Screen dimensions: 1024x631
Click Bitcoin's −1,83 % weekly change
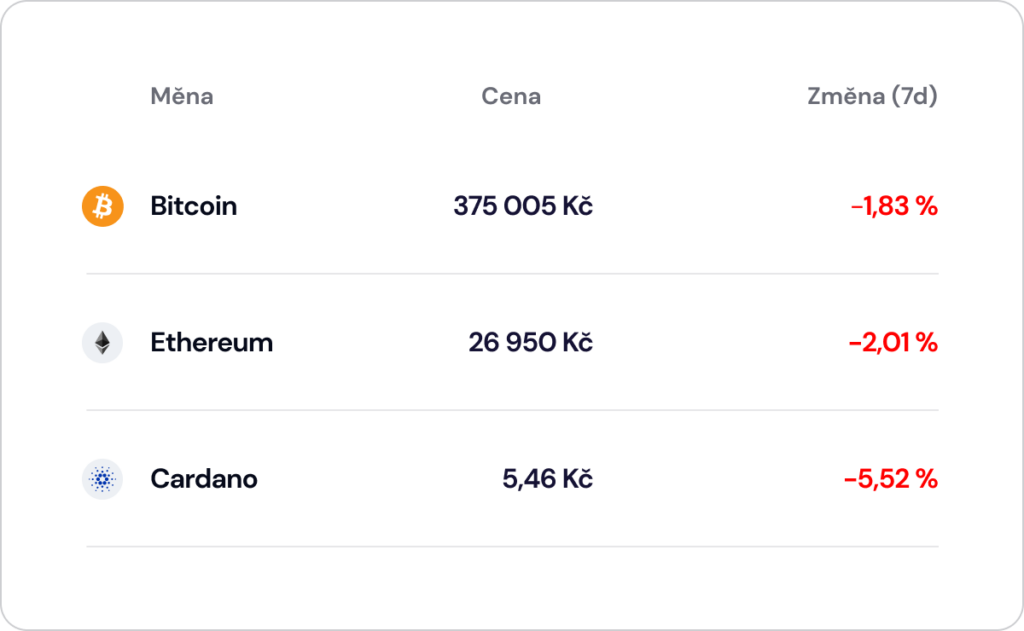click(894, 206)
